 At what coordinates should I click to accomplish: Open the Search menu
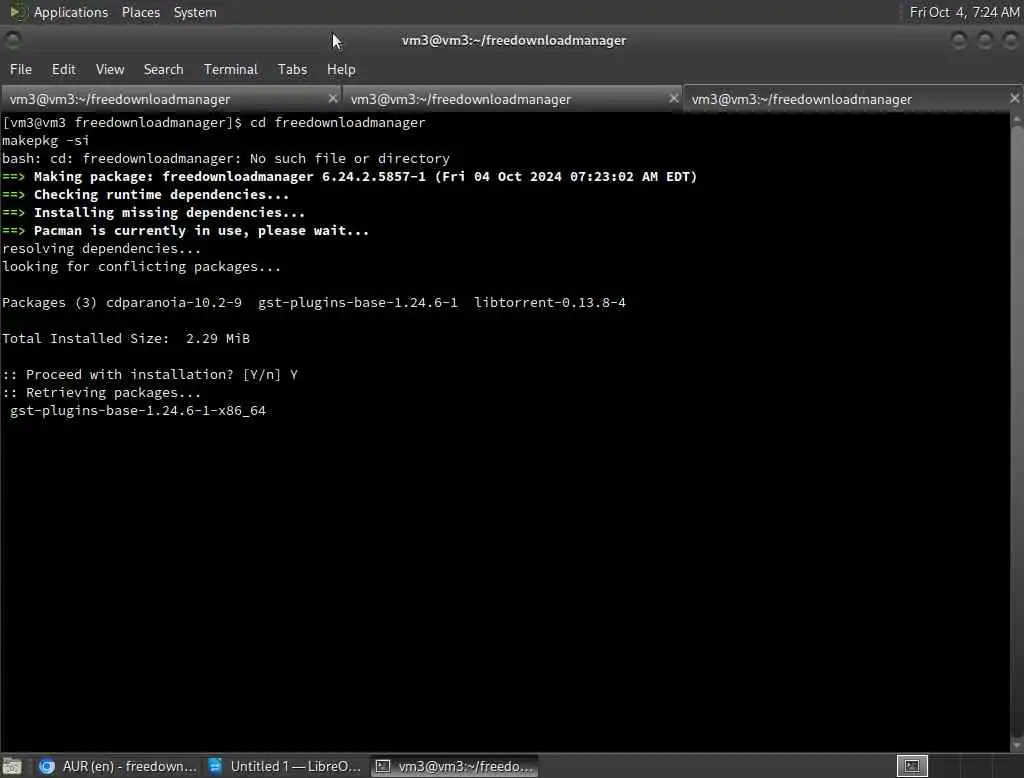pyautogui.click(x=163, y=69)
